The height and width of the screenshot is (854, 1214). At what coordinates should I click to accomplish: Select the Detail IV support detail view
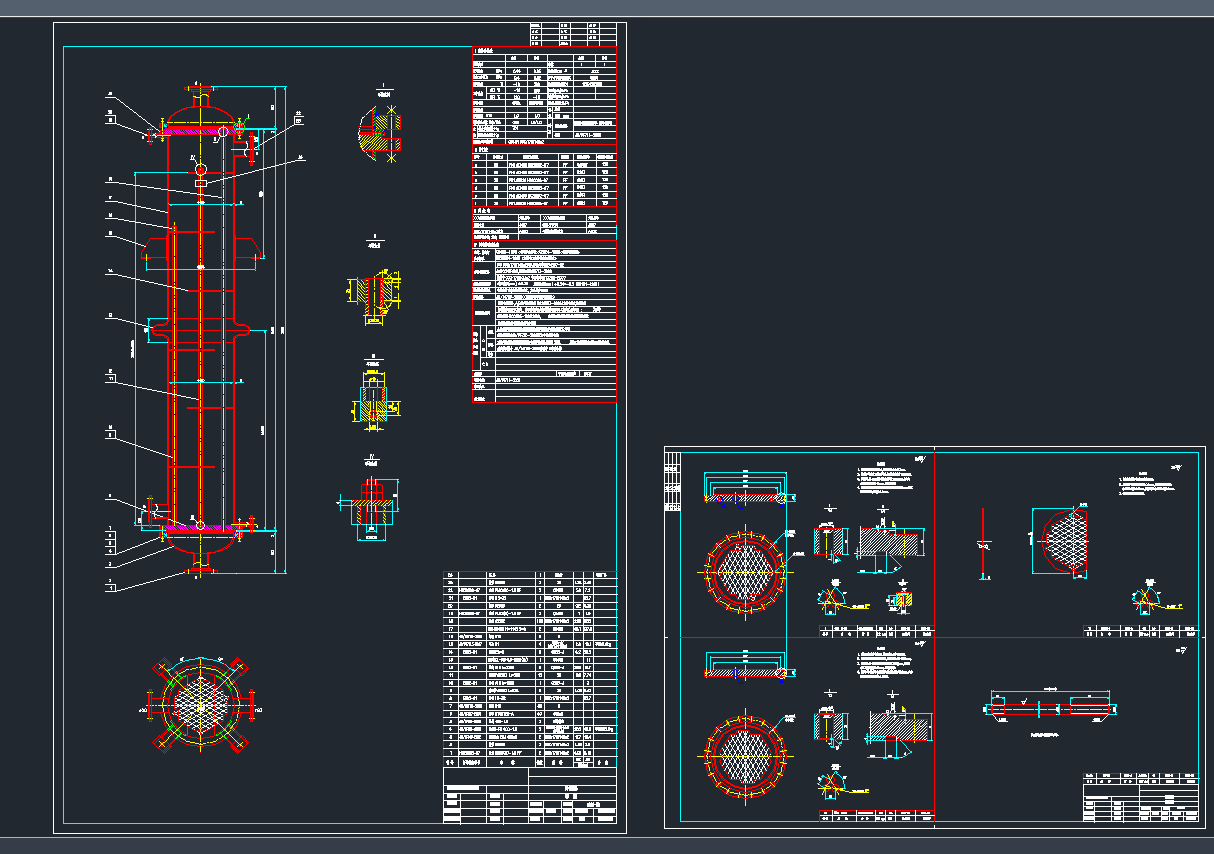372,507
